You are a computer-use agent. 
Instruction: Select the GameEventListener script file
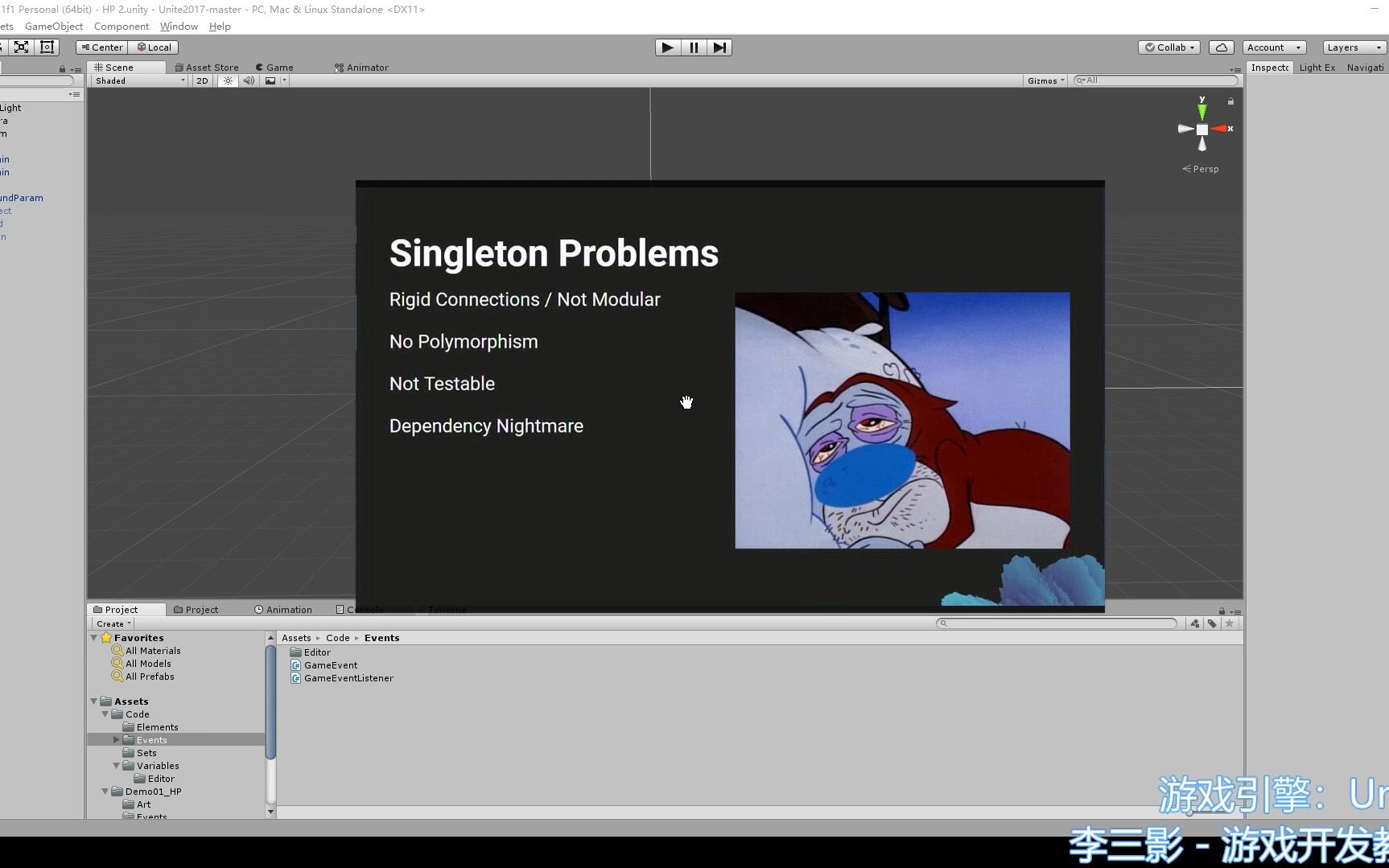(x=342, y=678)
